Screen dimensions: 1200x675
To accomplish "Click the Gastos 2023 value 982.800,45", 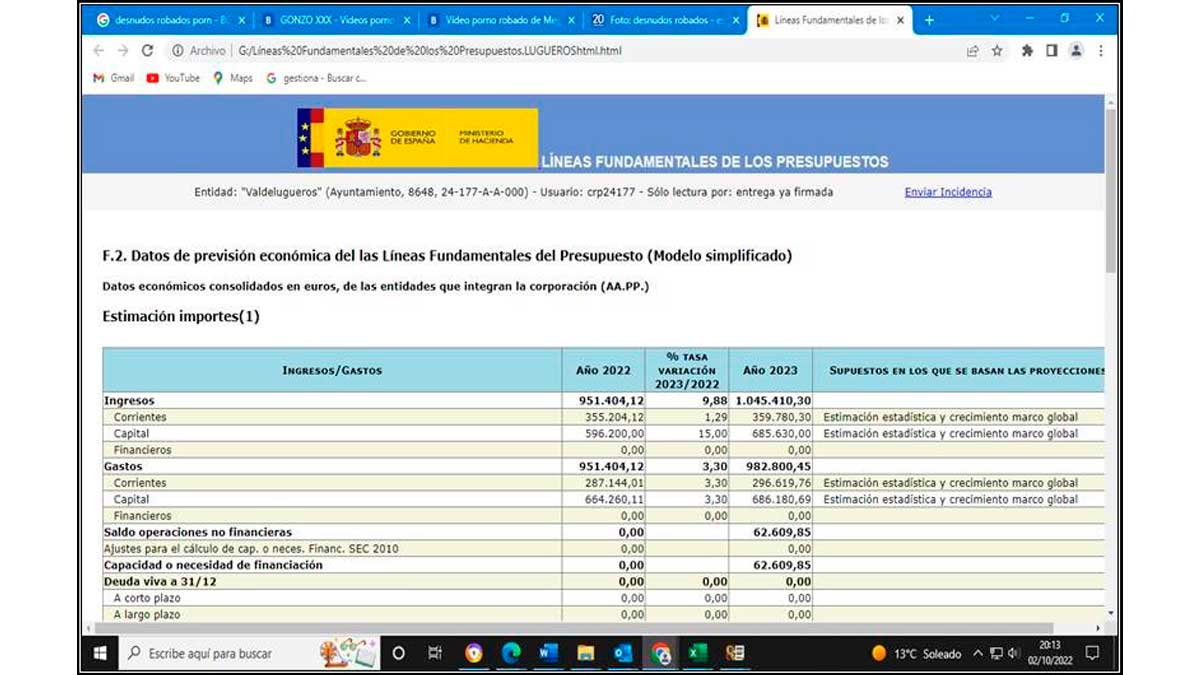I will tap(779, 466).
